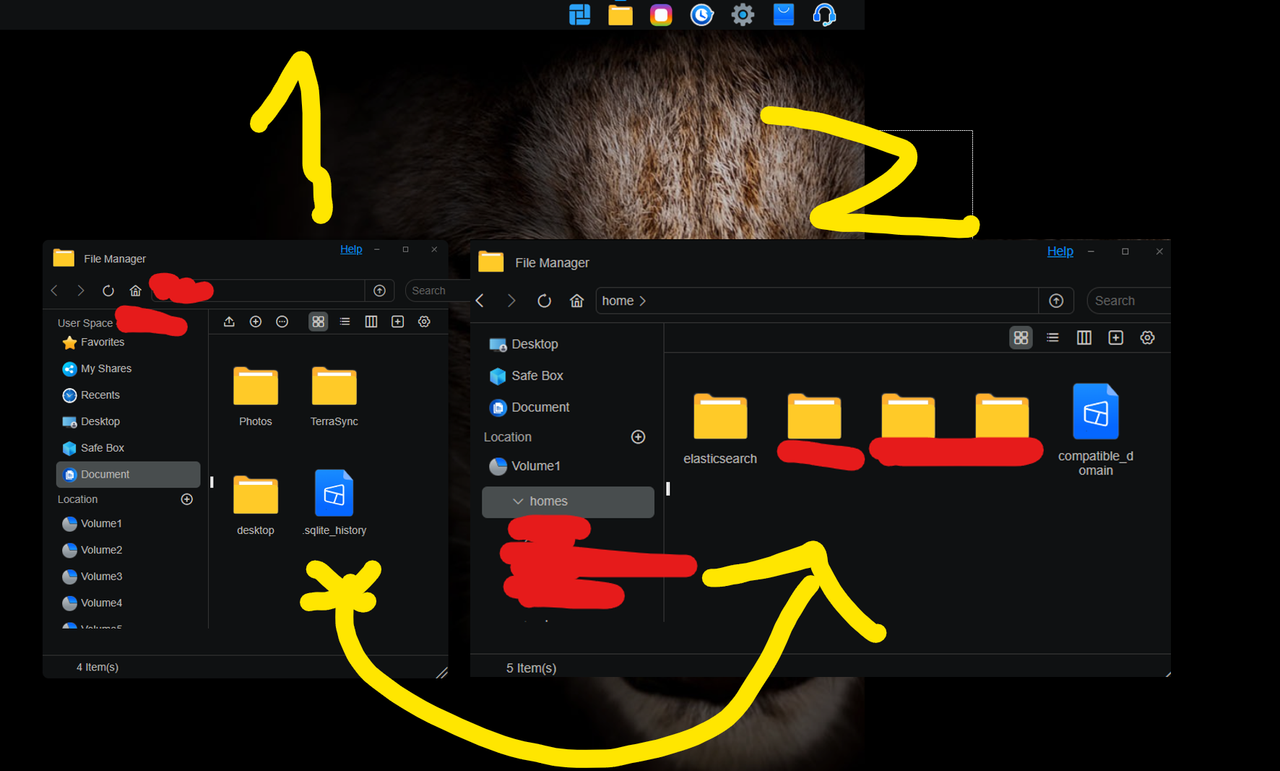Open the Help link in the right window
Image resolution: width=1280 pixels, height=771 pixels.
[x=1060, y=251]
